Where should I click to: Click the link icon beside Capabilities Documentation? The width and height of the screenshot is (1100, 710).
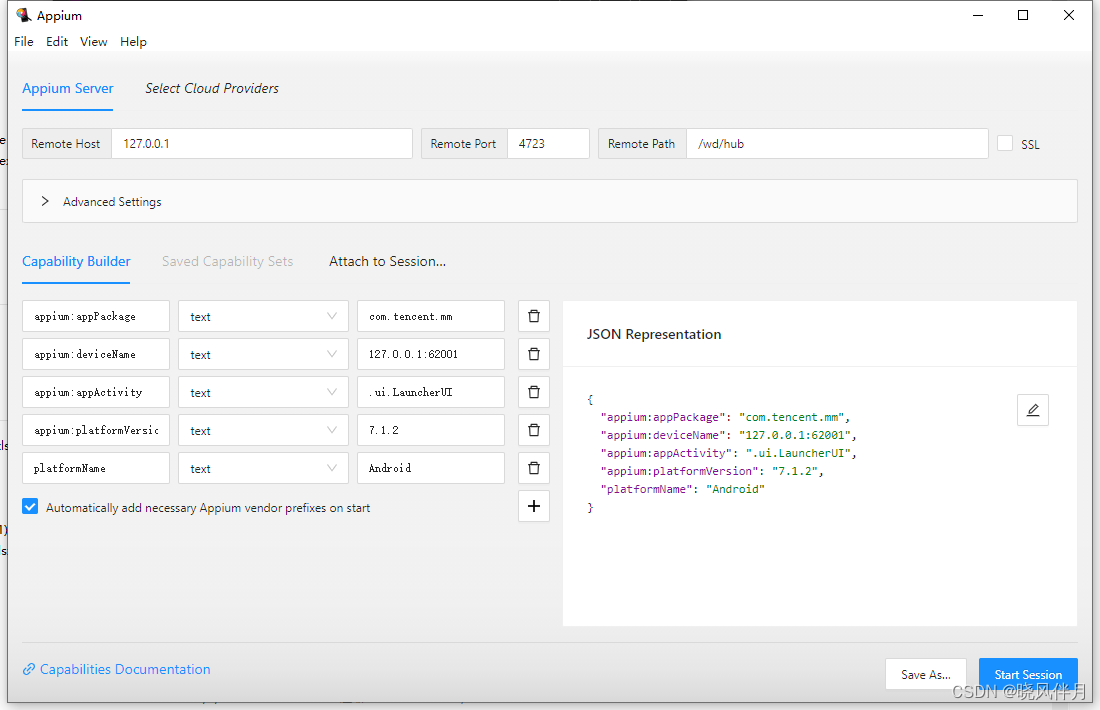coord(29,669)
